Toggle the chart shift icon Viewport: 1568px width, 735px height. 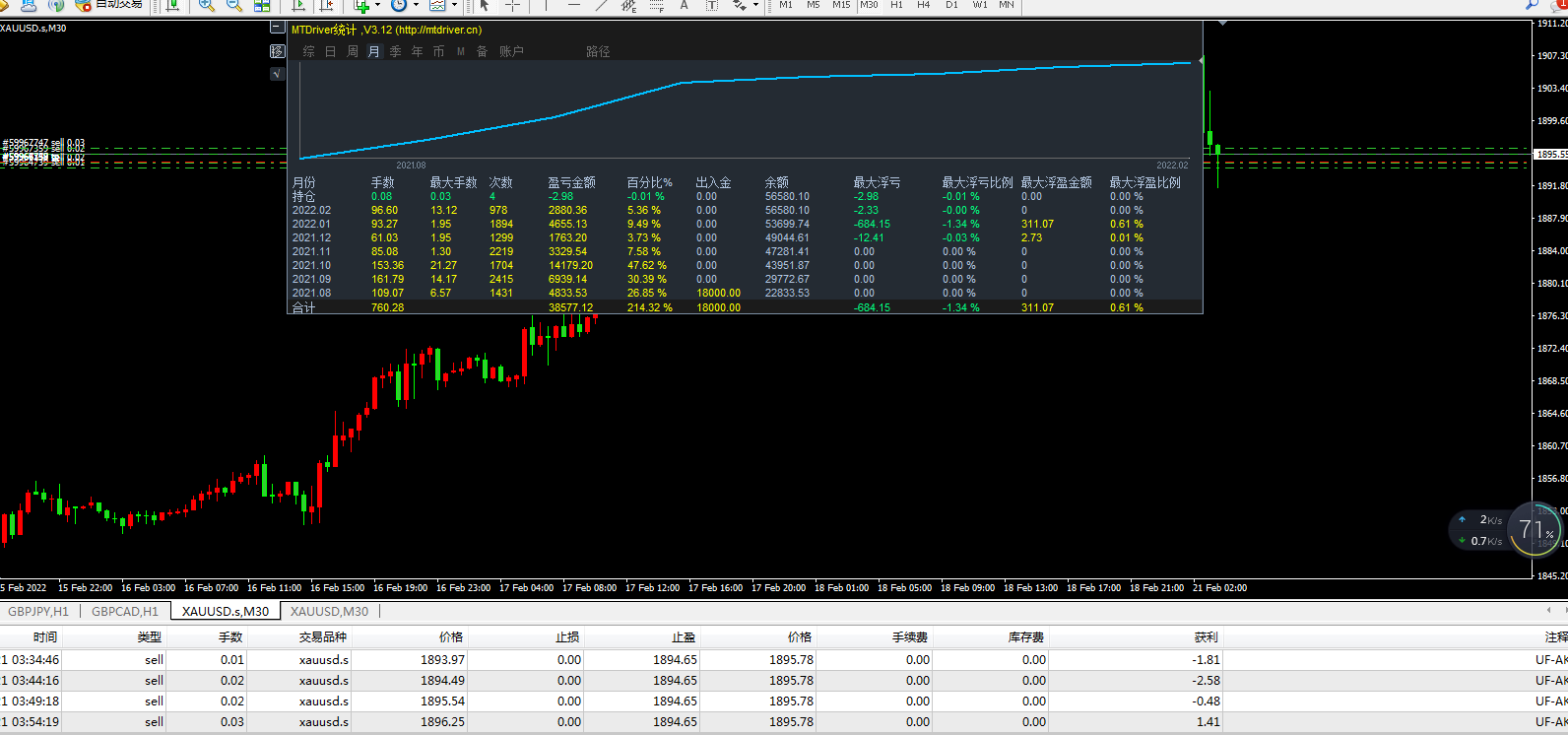(x=326, y=5)
